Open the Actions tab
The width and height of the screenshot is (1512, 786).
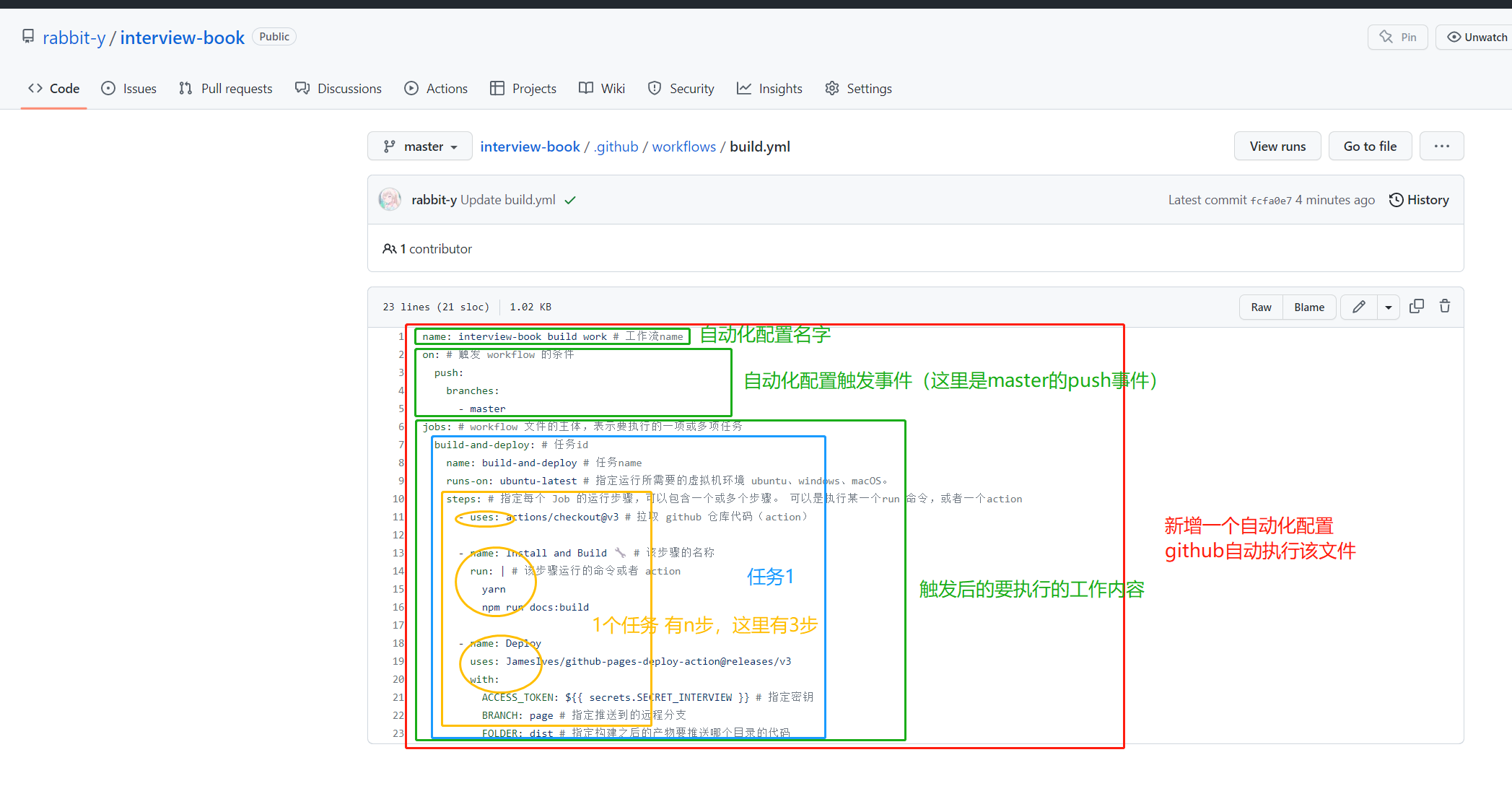[x=436, y=88]
